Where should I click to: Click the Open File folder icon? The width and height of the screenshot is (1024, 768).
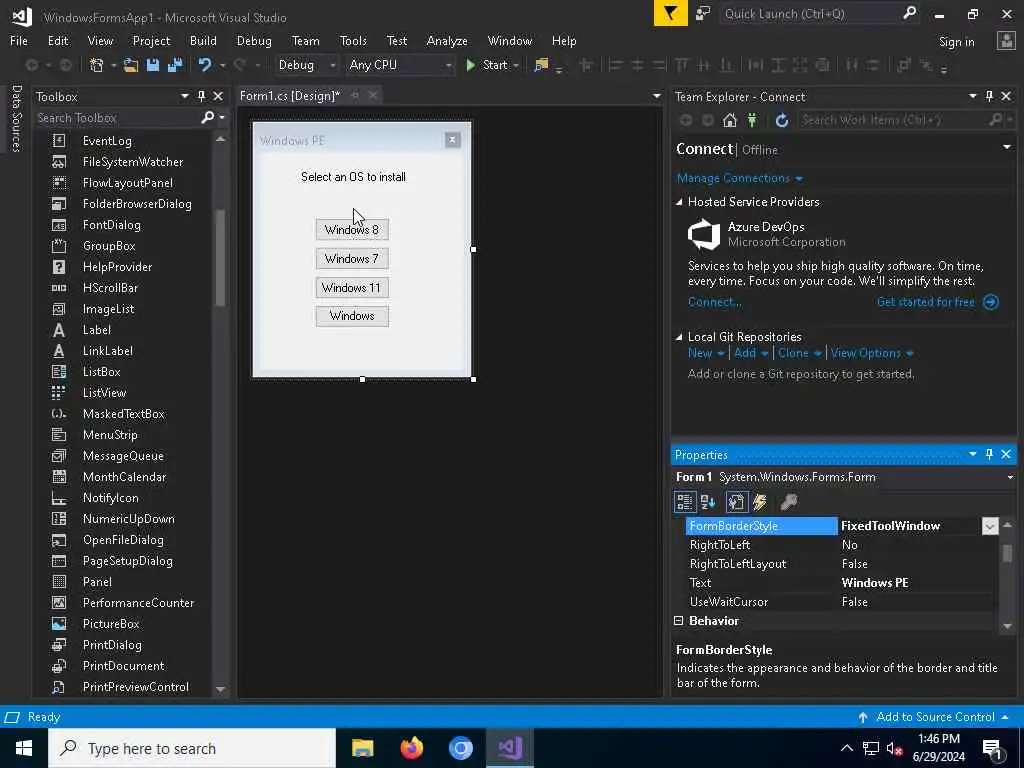(131, 65)
